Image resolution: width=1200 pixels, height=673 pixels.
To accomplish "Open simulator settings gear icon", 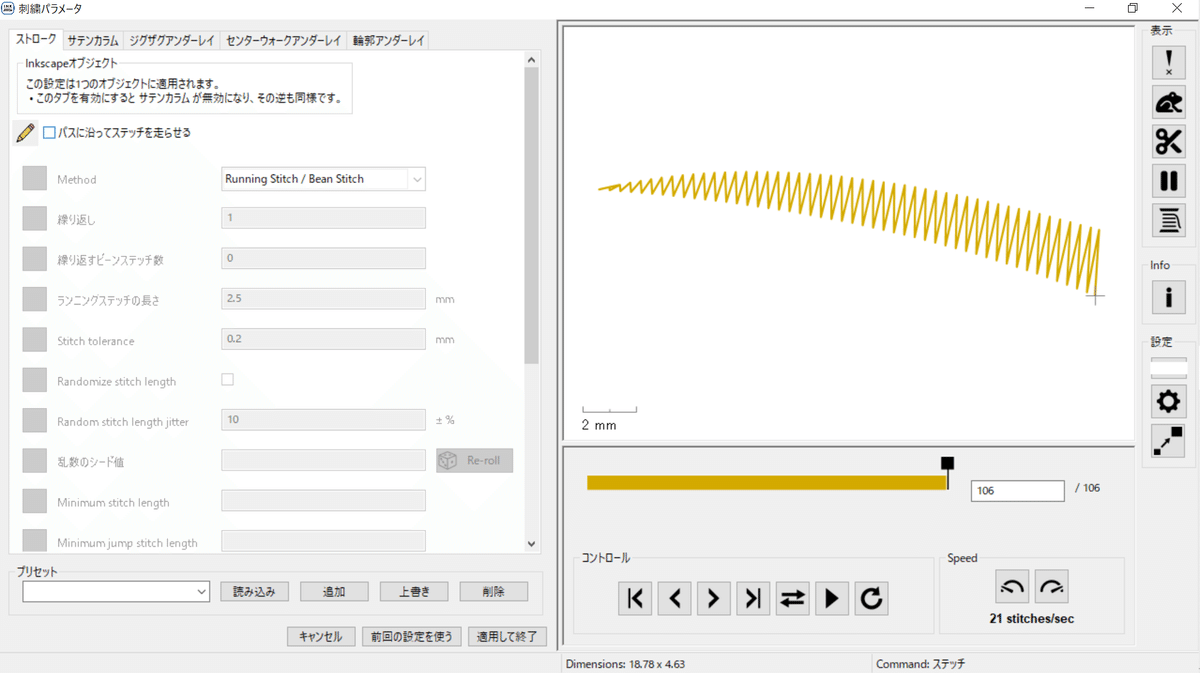I will pyautogui.click(x=1168, y=402).
